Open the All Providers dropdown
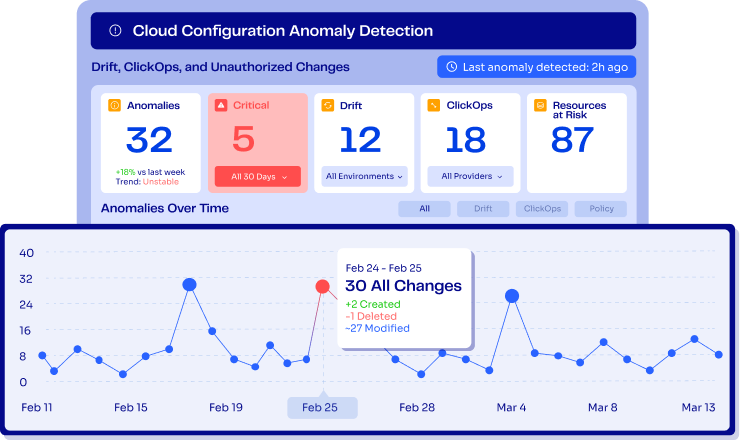Screen dimensions: 740x440 (x=471, y=177)
